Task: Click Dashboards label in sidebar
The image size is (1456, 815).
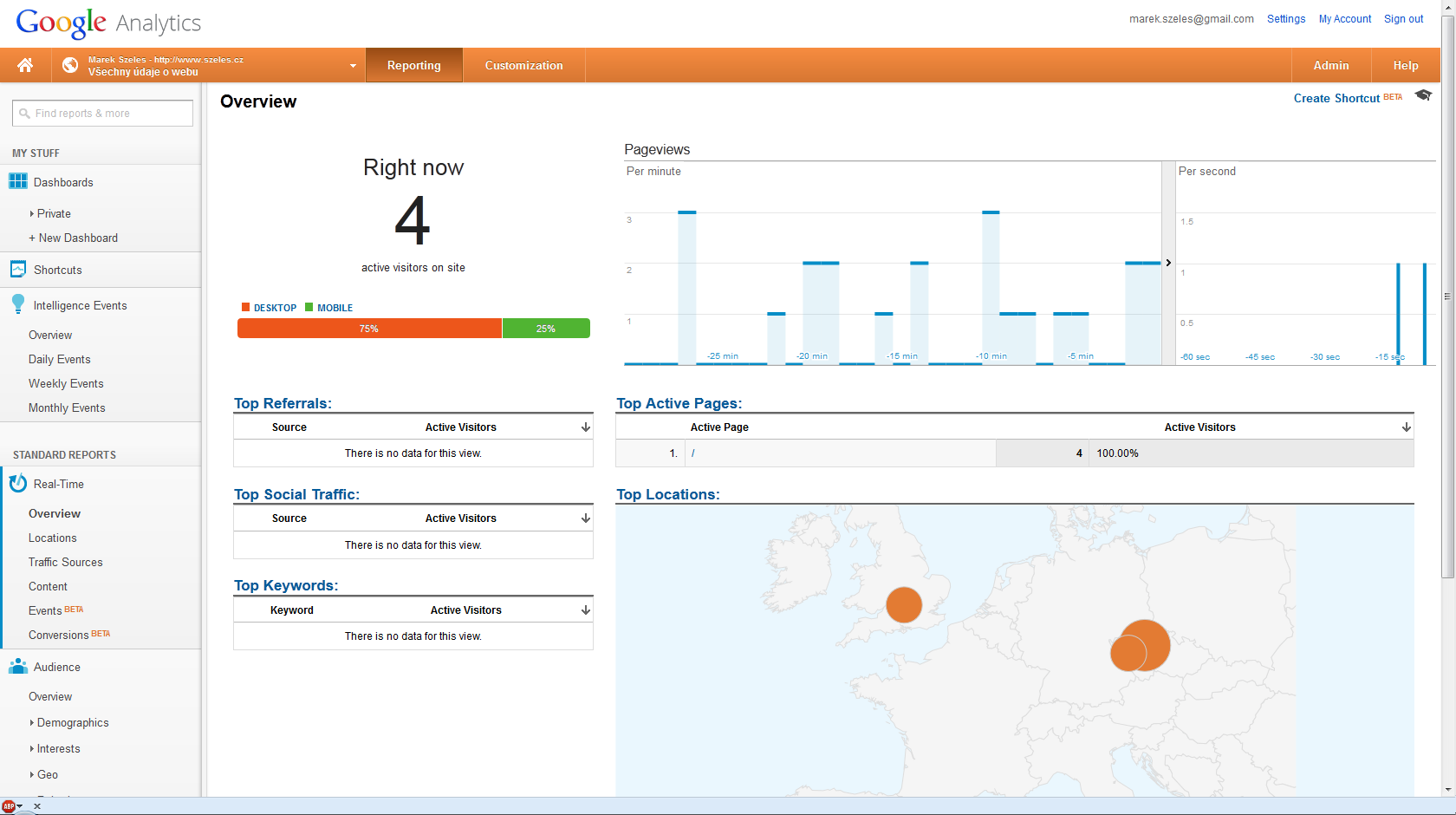Action: [x=63, y=182]
